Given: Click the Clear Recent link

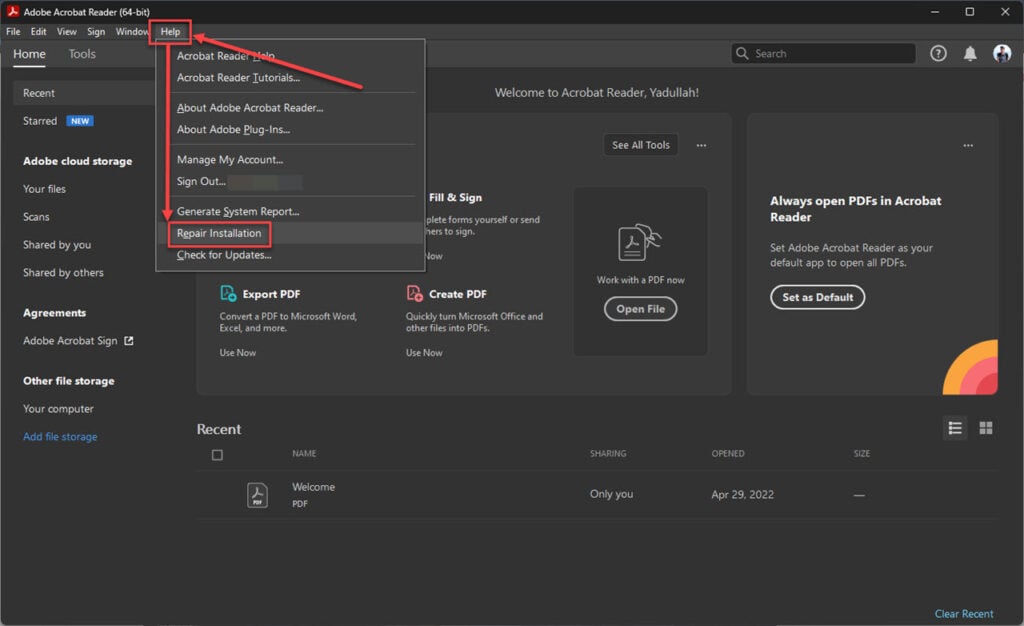Looking at the screenshot, I should 963,614.
